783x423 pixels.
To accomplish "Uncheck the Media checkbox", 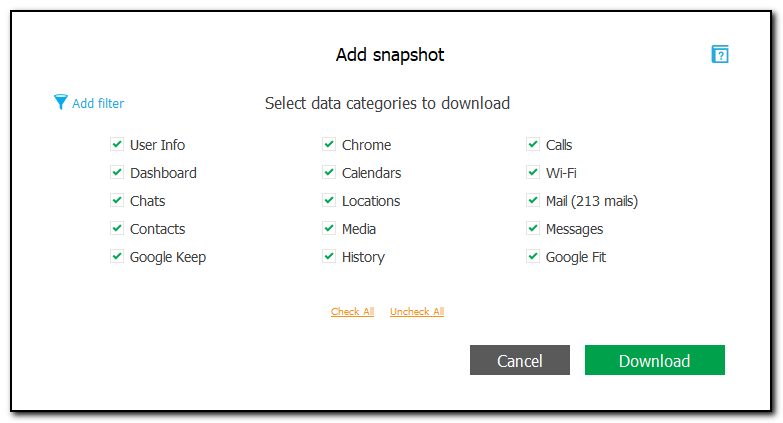I will pos(329,229).
